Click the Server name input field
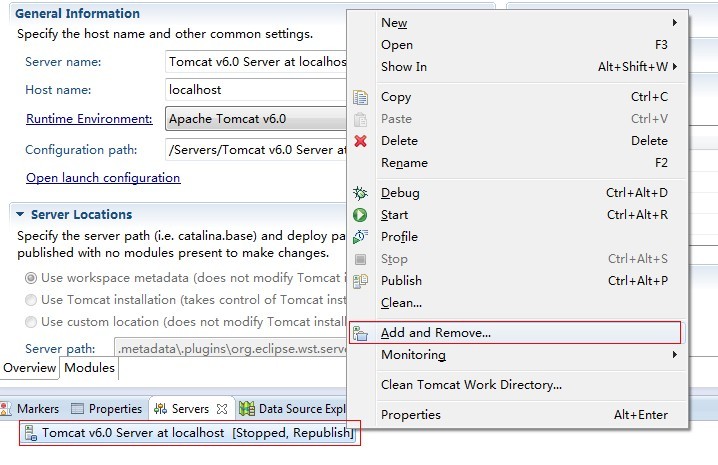Screen dimensions: 718x465 point(256,61)
